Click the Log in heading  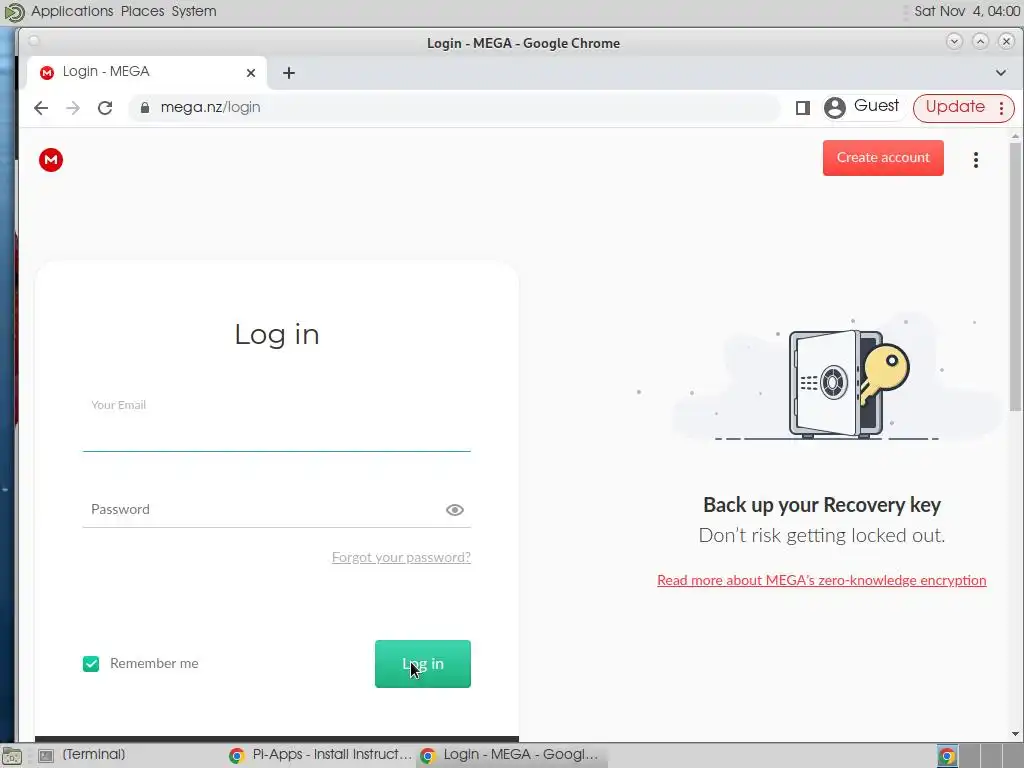coord(277,334)
